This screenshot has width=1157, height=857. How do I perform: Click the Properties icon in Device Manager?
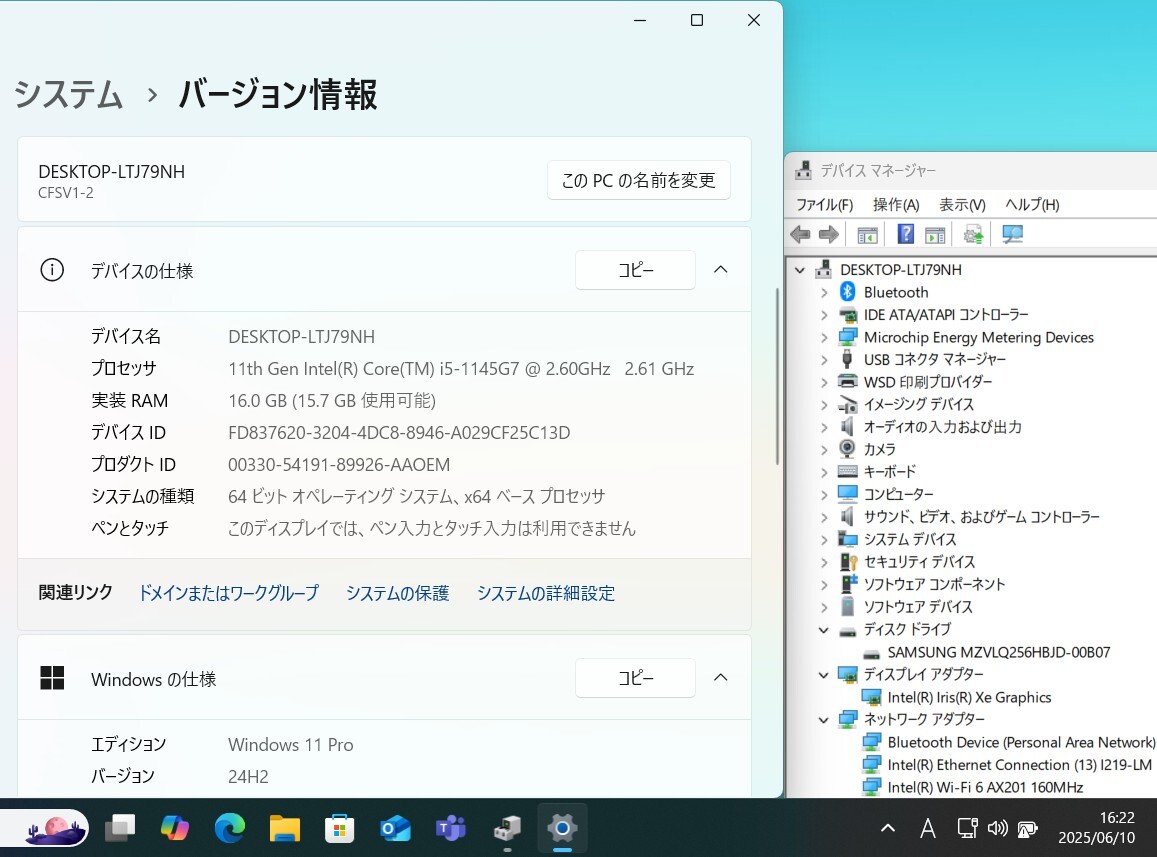point(934,233)
